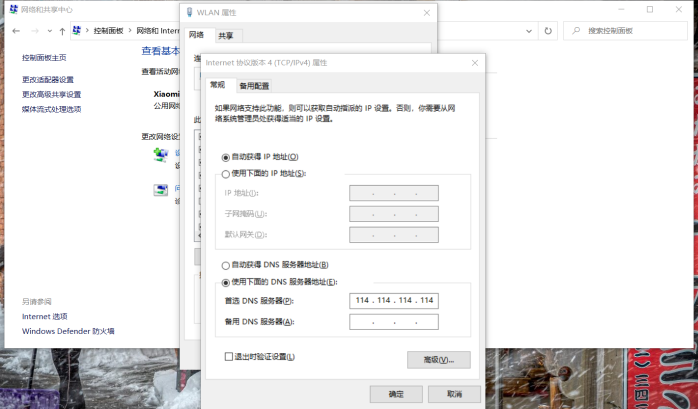The image size is (698, 409).
Task: Click the set up new connection network icon
Action: point(160,155)
